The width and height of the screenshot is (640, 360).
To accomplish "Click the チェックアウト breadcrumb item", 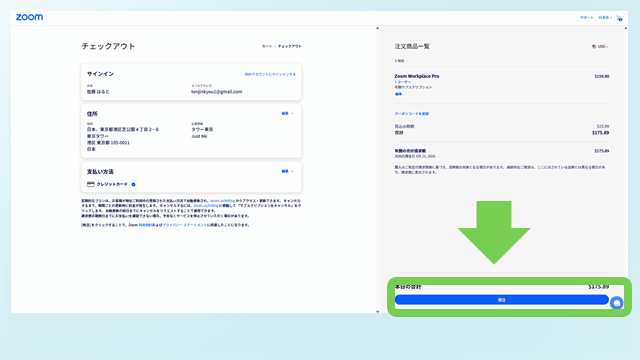I will click(289, 47).
